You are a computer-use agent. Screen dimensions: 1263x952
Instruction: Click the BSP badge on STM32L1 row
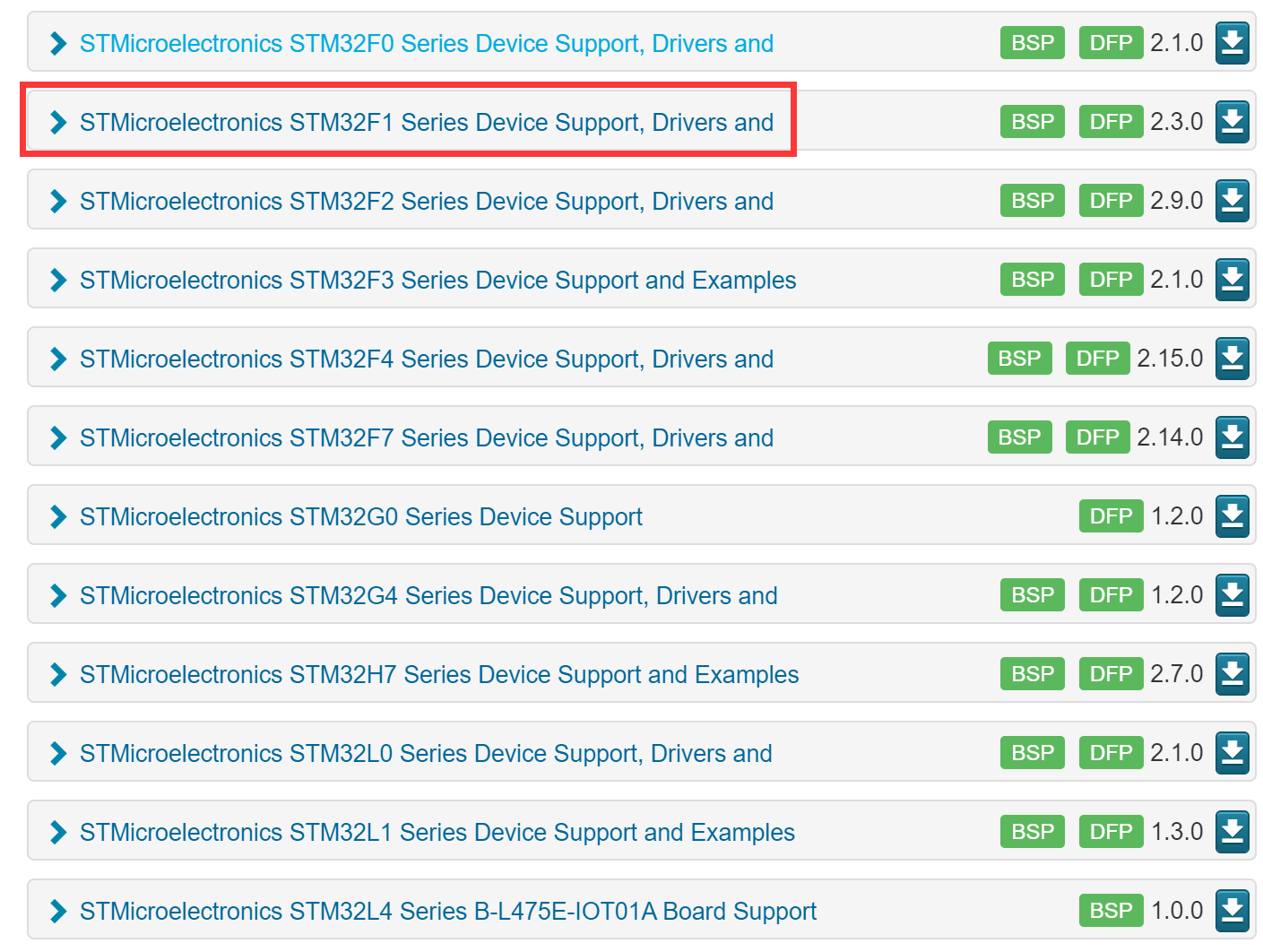point(1033,832)
